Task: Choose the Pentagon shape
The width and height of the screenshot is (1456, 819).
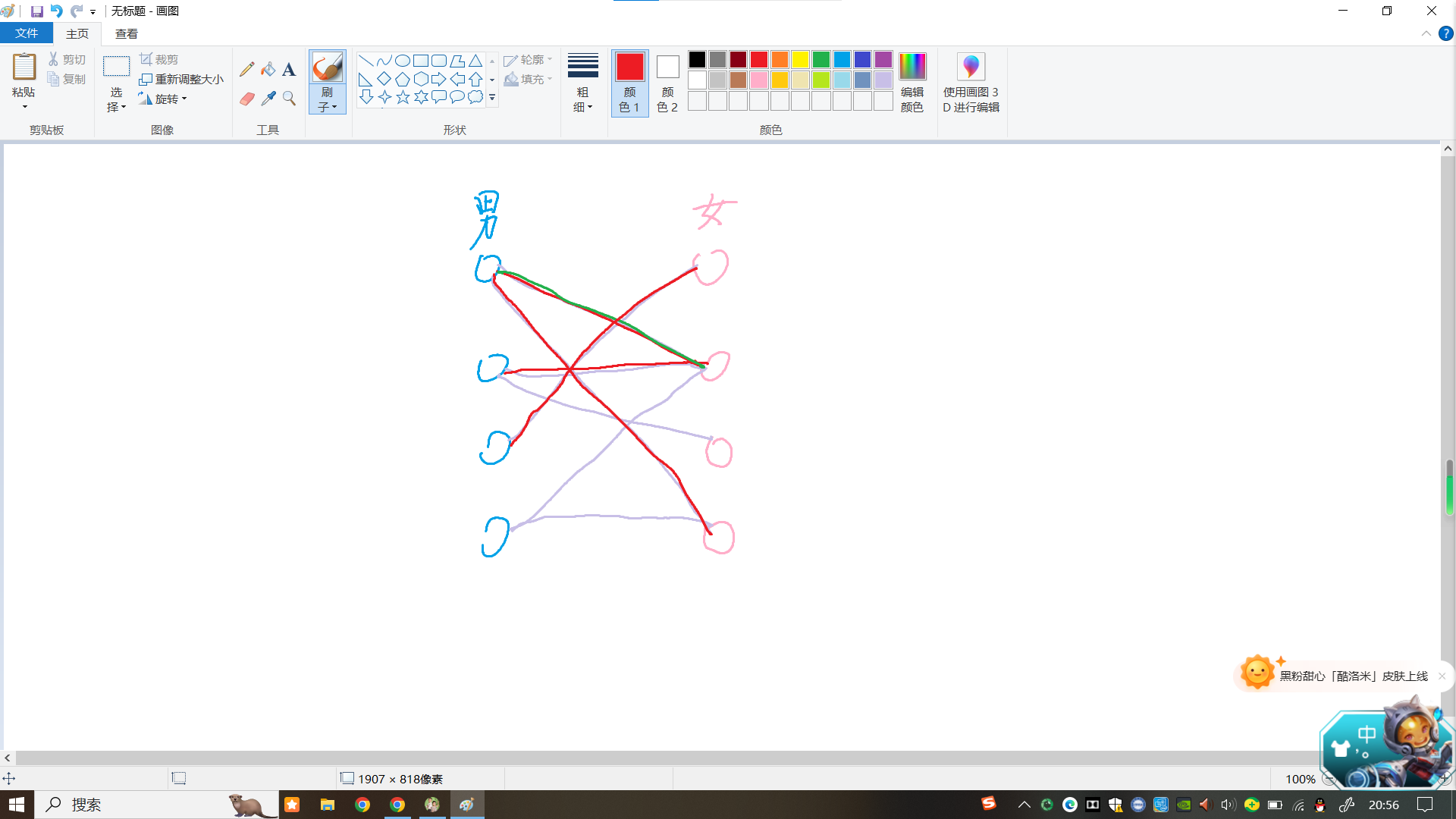Action: pyautogui.click(x=403, y=79)
